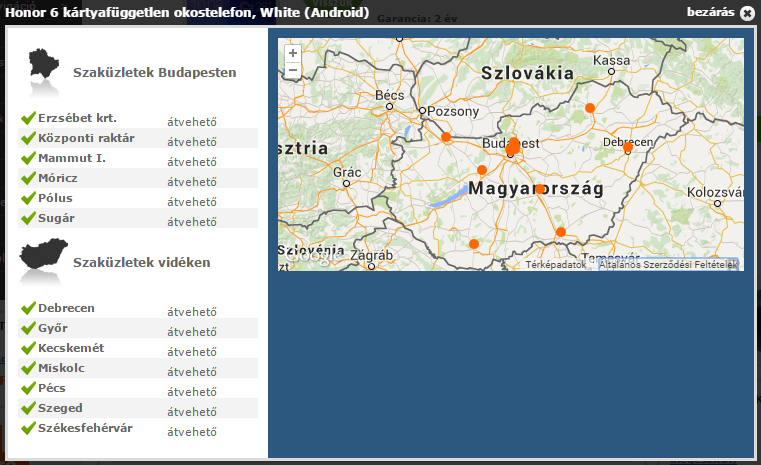Click the orange Szeged map marker
Screen dimensions: 761x465
561,232
